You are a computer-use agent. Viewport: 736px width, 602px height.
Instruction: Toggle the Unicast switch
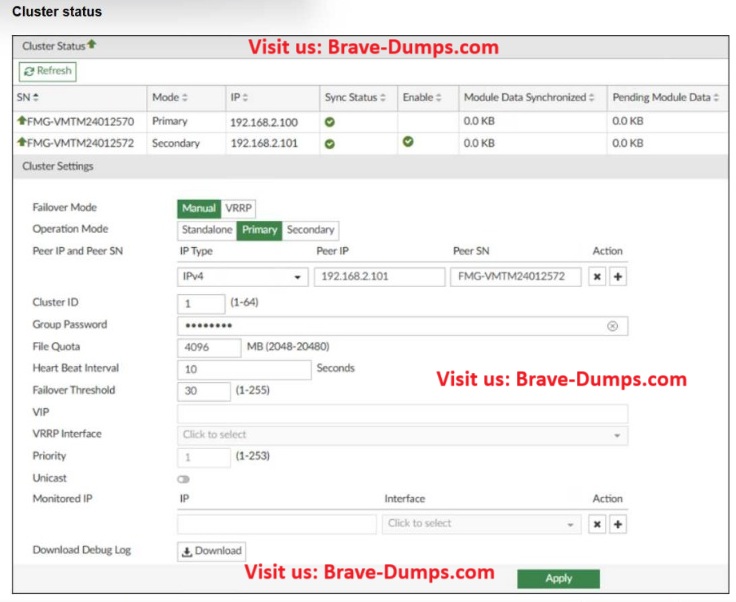pyautogui.click(x=184, y=479)
